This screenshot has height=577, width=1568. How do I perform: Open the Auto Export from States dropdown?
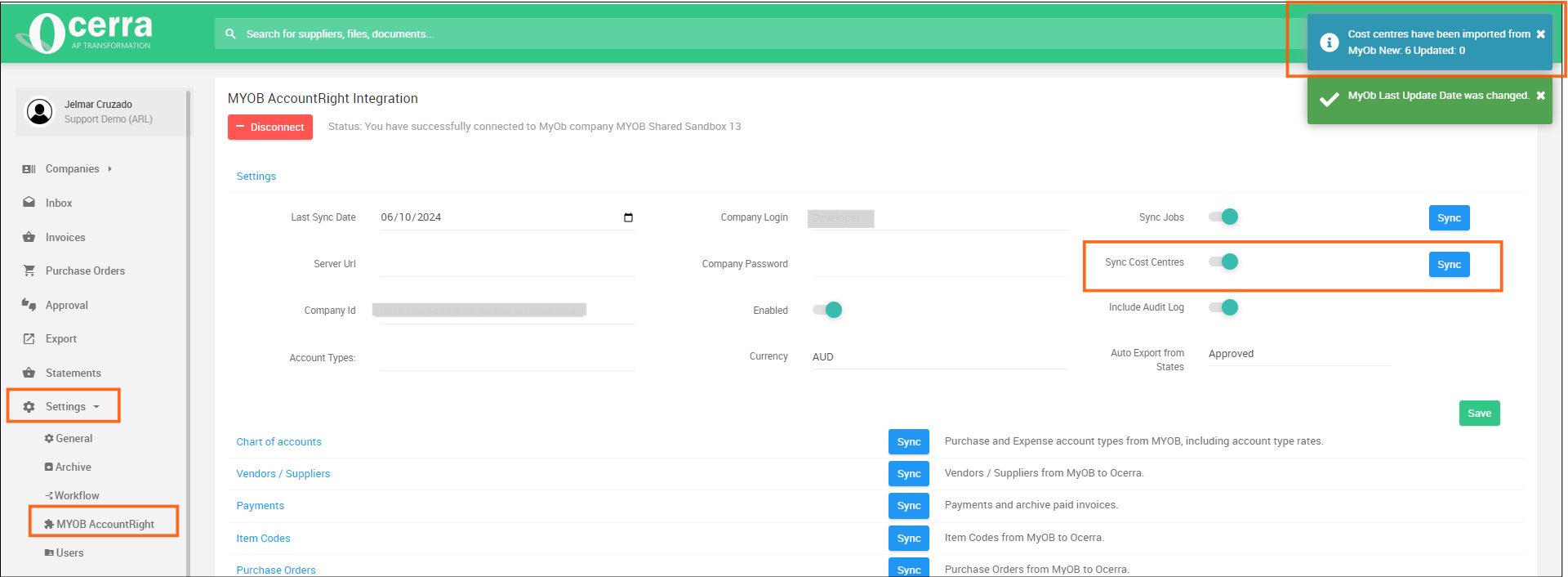[x=1299, y=354]
